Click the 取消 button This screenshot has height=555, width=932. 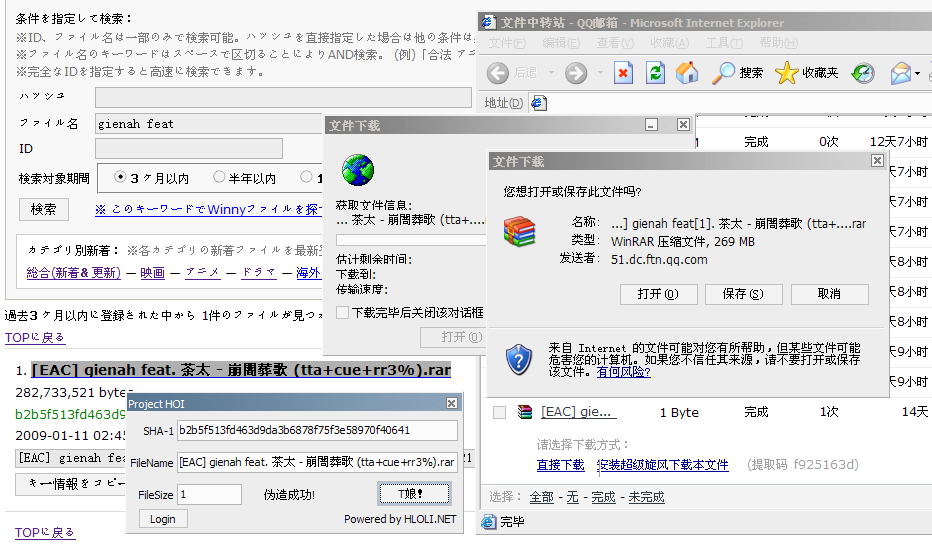[x=829, y=294]
